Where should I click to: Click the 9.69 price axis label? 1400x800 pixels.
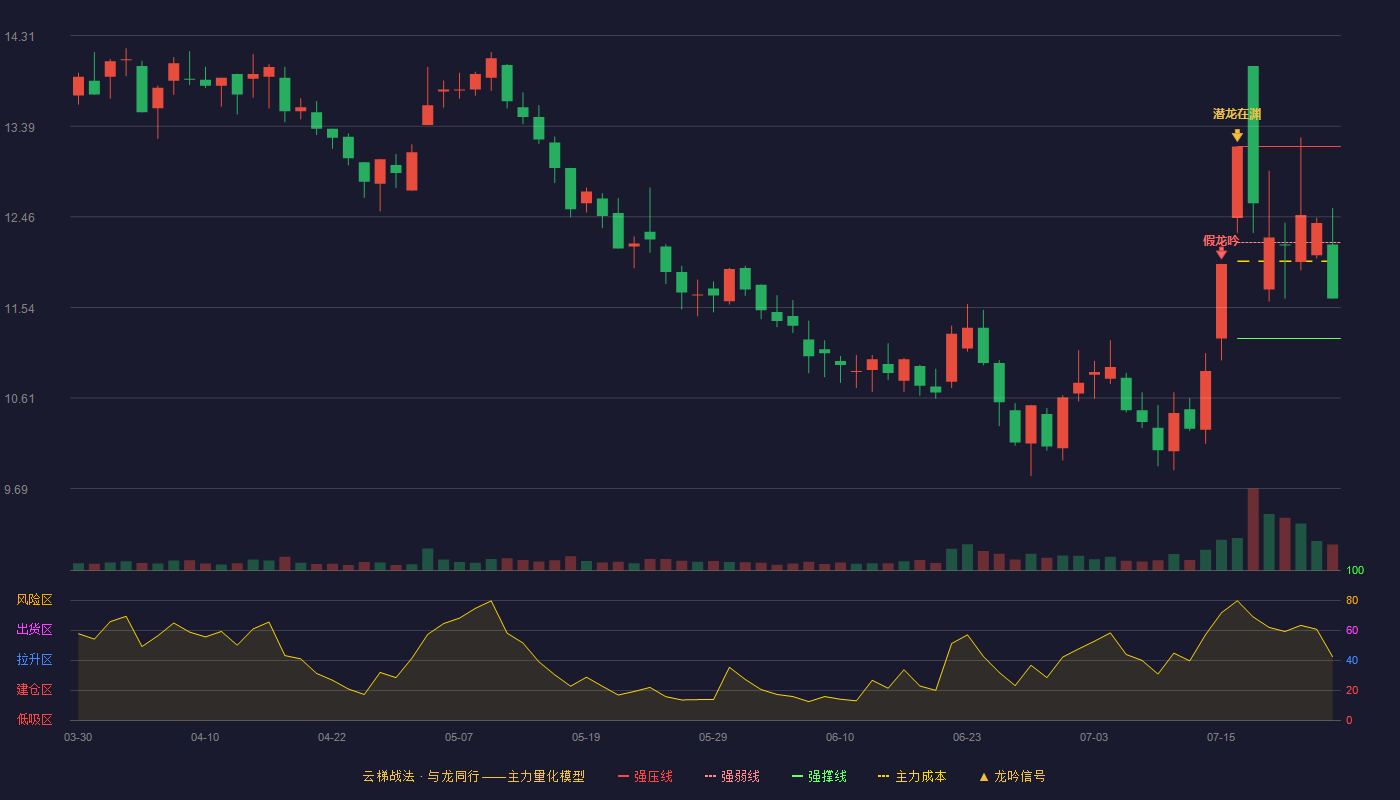click(16, 490)
